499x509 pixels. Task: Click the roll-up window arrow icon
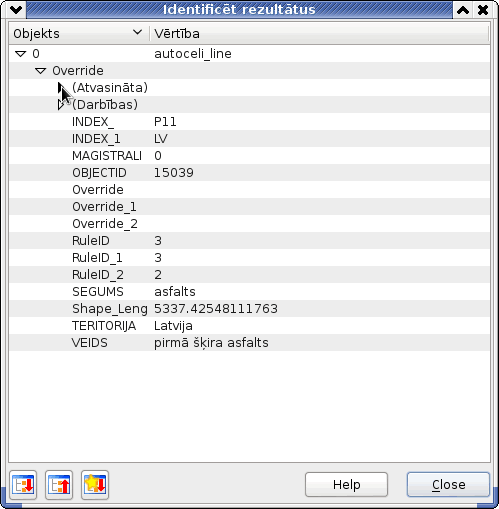pyautogui.click(x=463, y=10)
